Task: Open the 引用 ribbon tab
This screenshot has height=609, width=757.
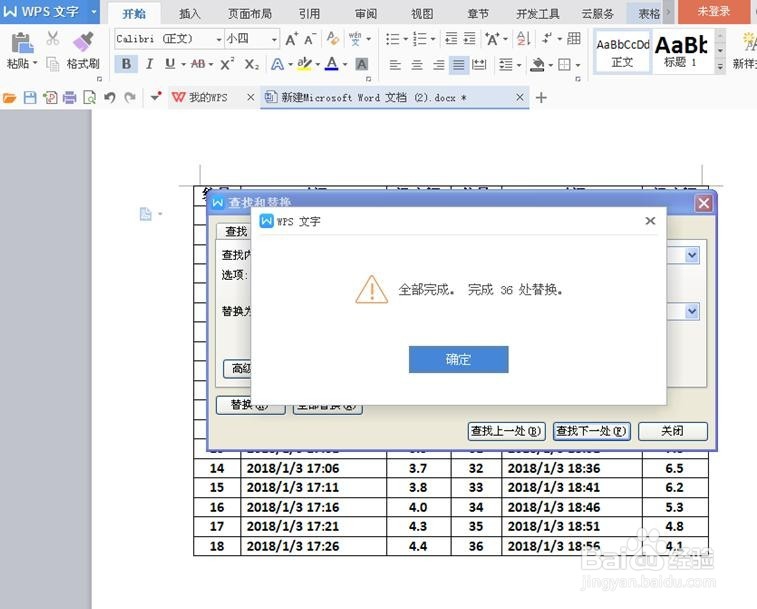Action: pos(309,14)
